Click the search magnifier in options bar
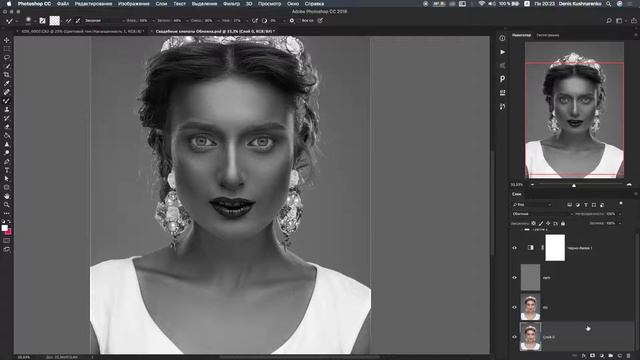Screen dimensions: 640x360 click(x=609, y=20)
